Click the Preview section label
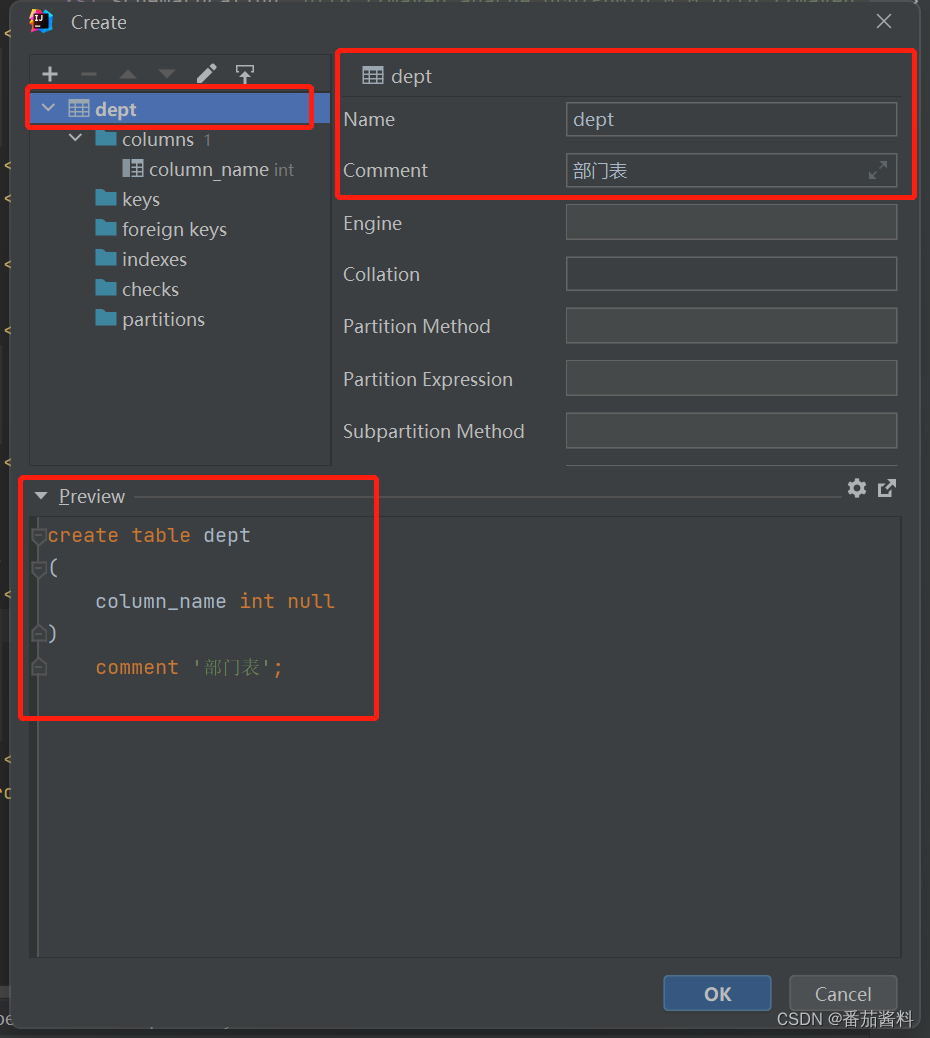 coord(92,496)
